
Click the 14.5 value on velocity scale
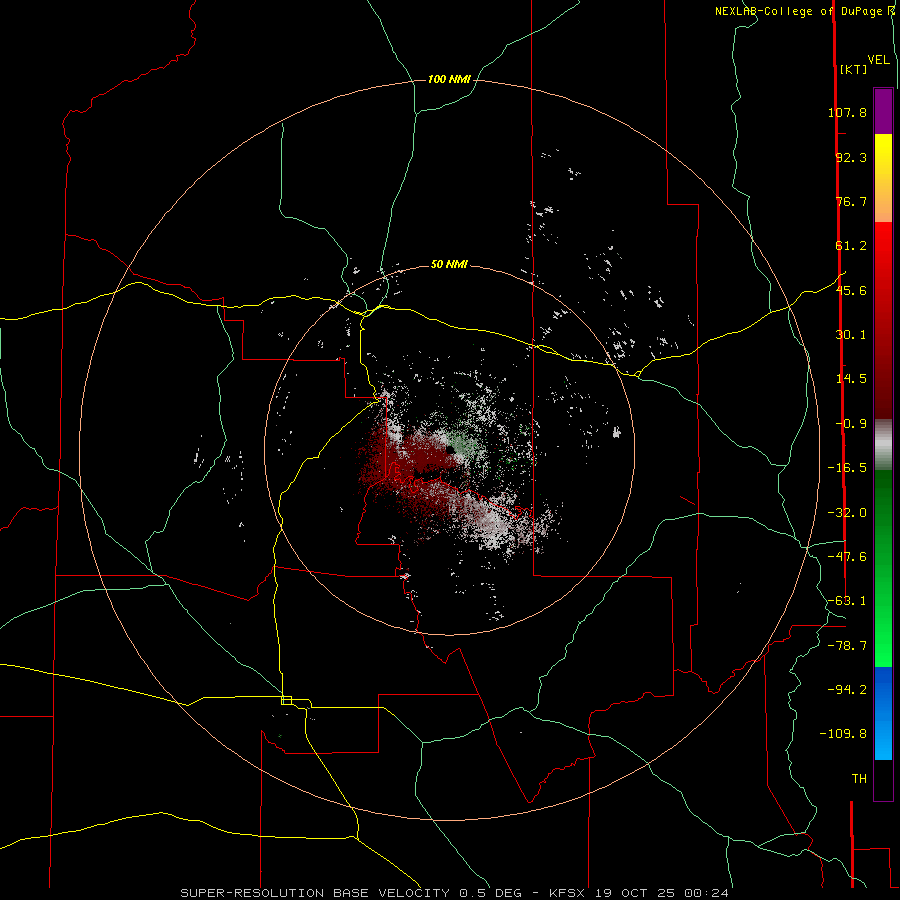pos(851,379)
